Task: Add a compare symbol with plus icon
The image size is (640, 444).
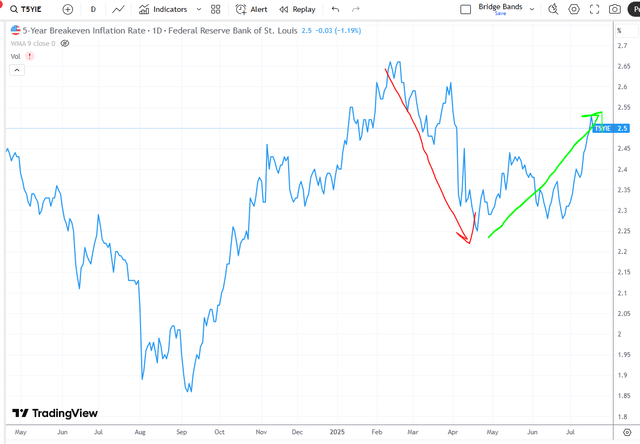Action: 68,9
